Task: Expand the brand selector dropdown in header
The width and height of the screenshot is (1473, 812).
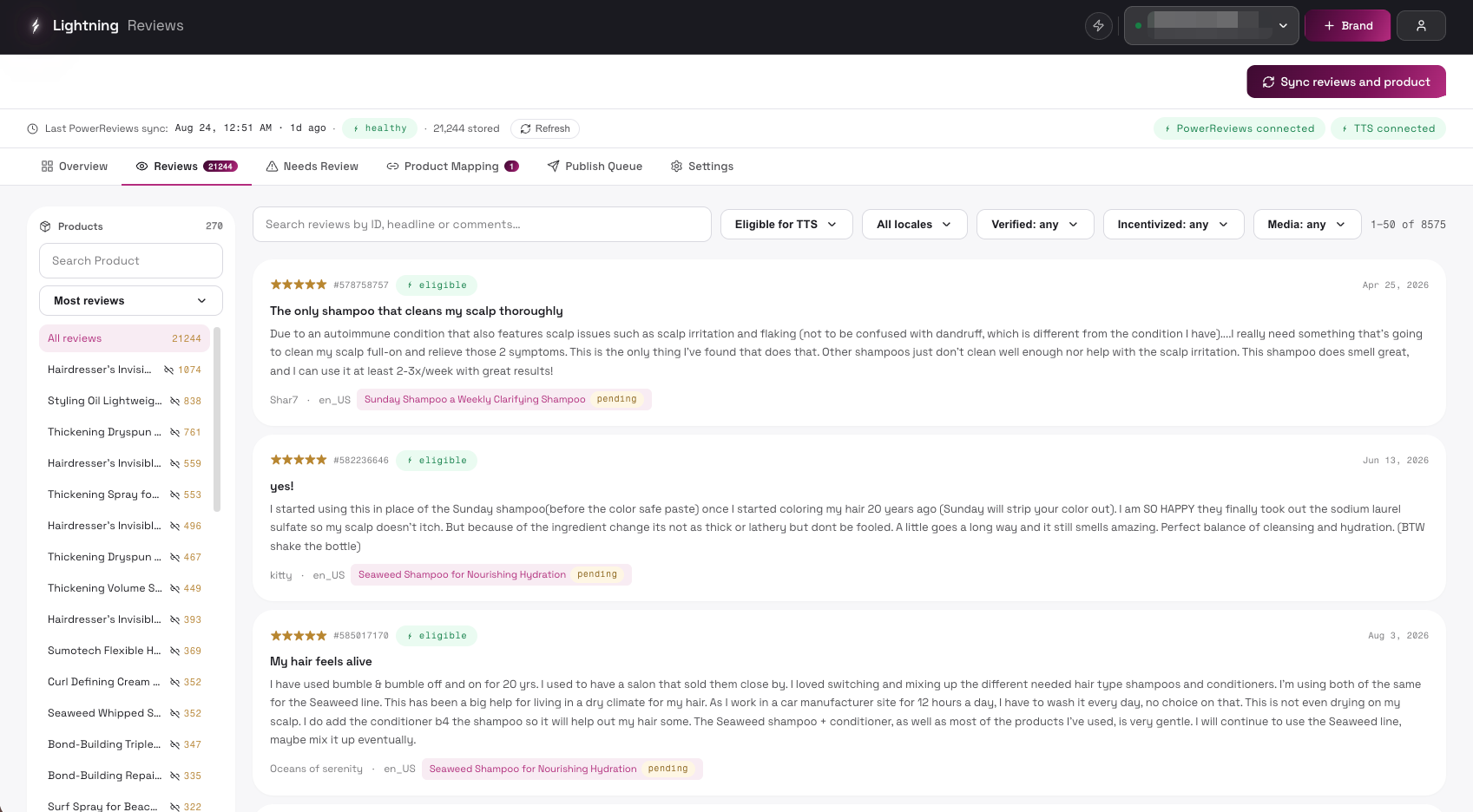Action: pyautogui.click(x=1212, y=26)
